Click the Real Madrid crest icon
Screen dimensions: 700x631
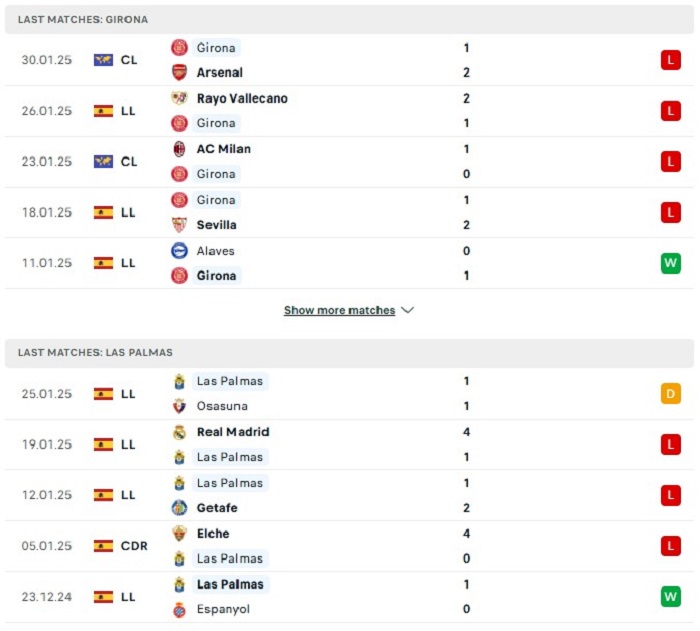point(179,432)
